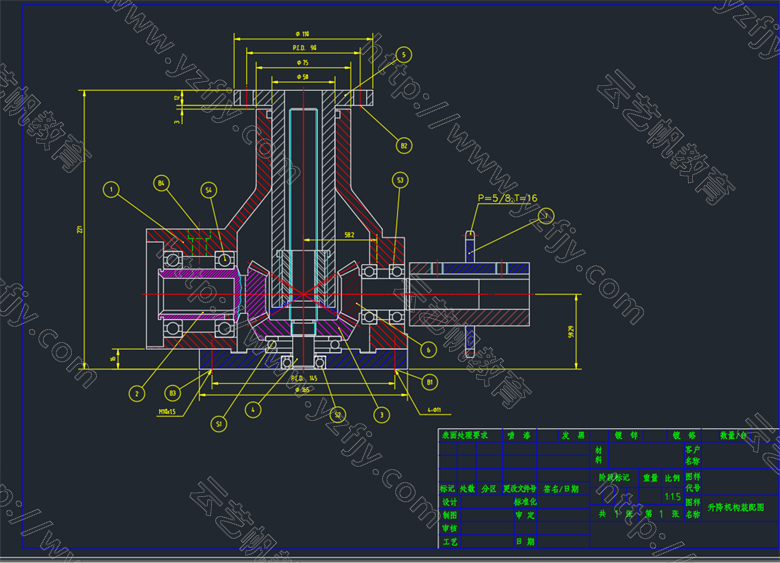Click the B2 part balloon

[403, 146]
